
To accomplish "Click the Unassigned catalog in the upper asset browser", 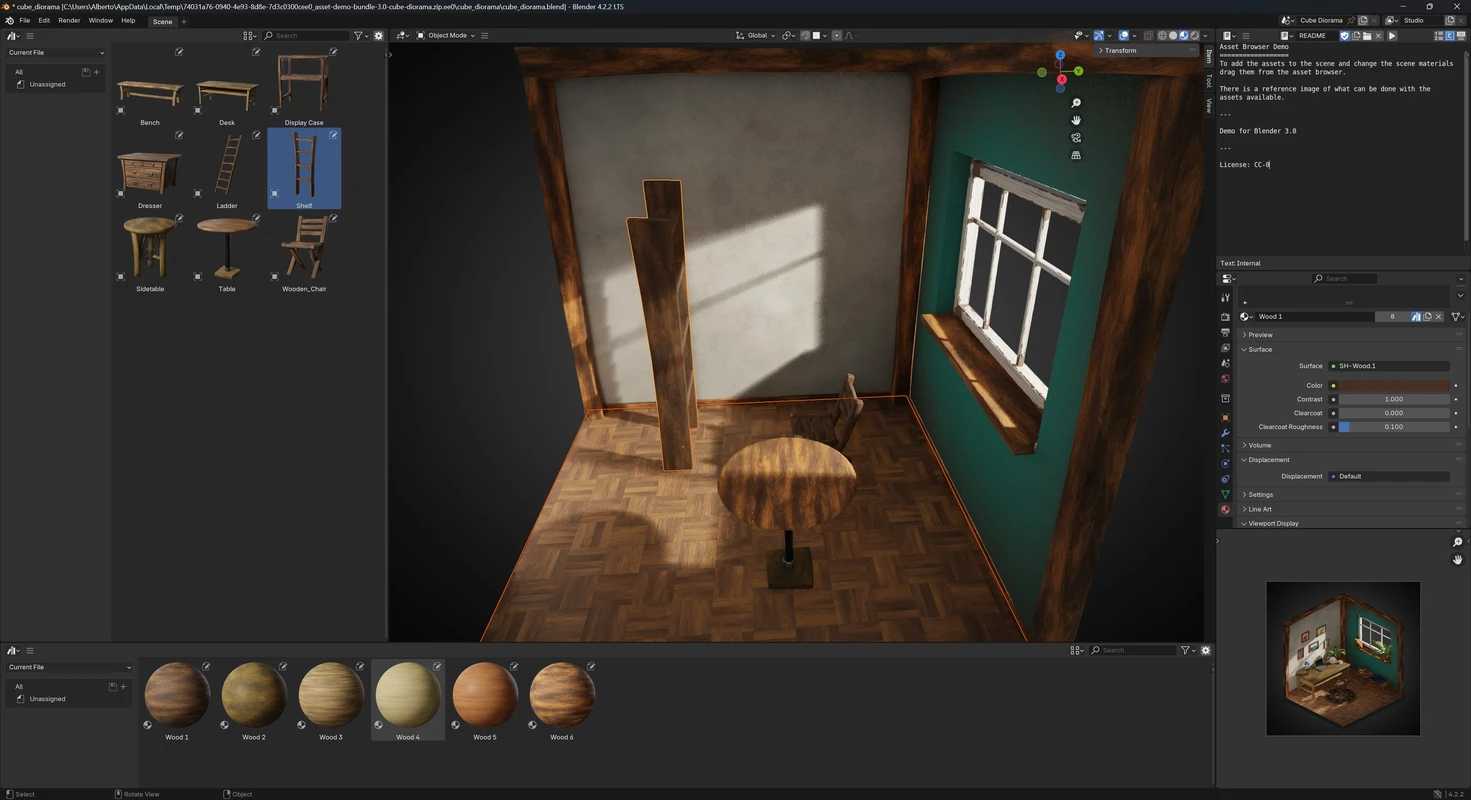I will pyautogui.click(x=47, y=84).
